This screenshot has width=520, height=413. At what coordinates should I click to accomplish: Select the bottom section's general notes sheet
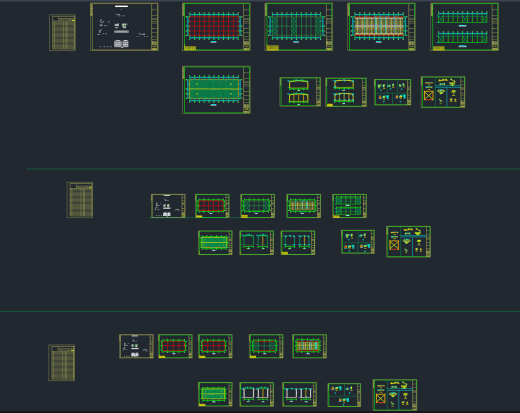136,346
